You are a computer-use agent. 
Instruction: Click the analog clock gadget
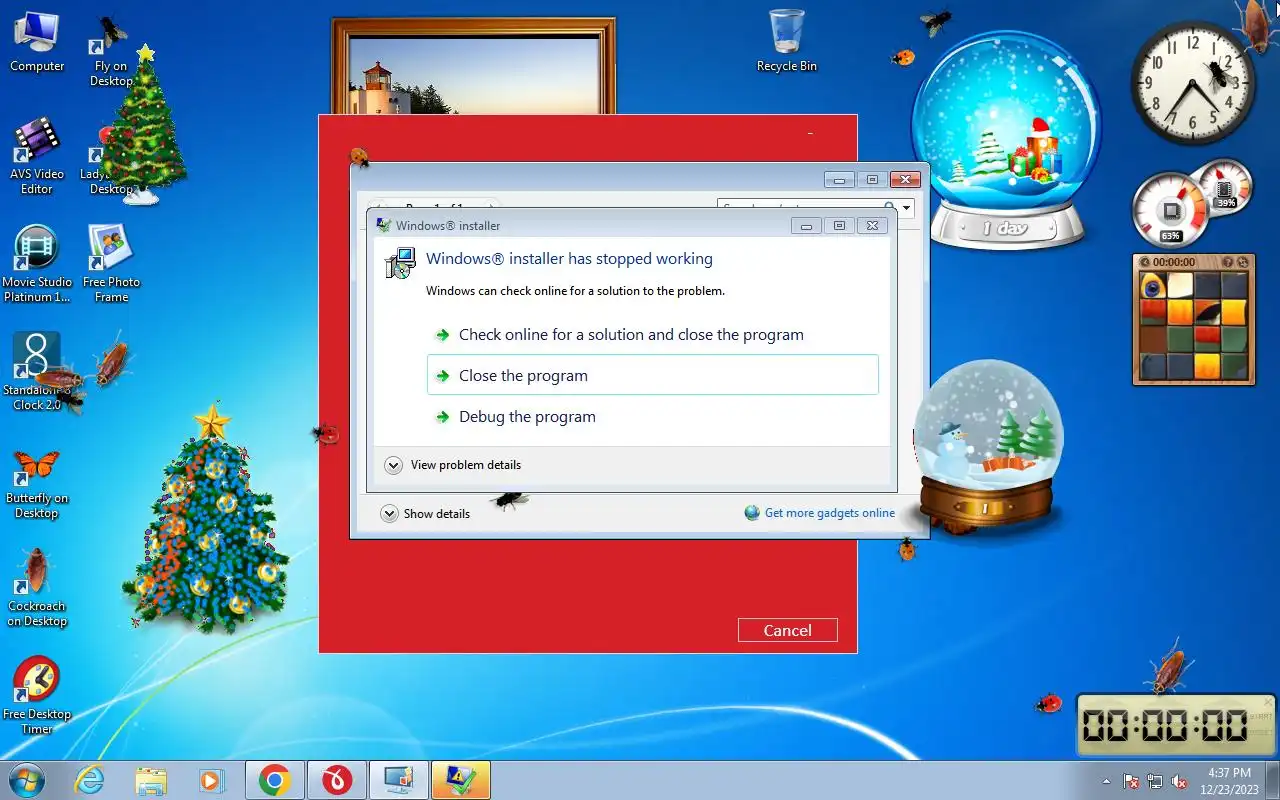point(1194,85)
